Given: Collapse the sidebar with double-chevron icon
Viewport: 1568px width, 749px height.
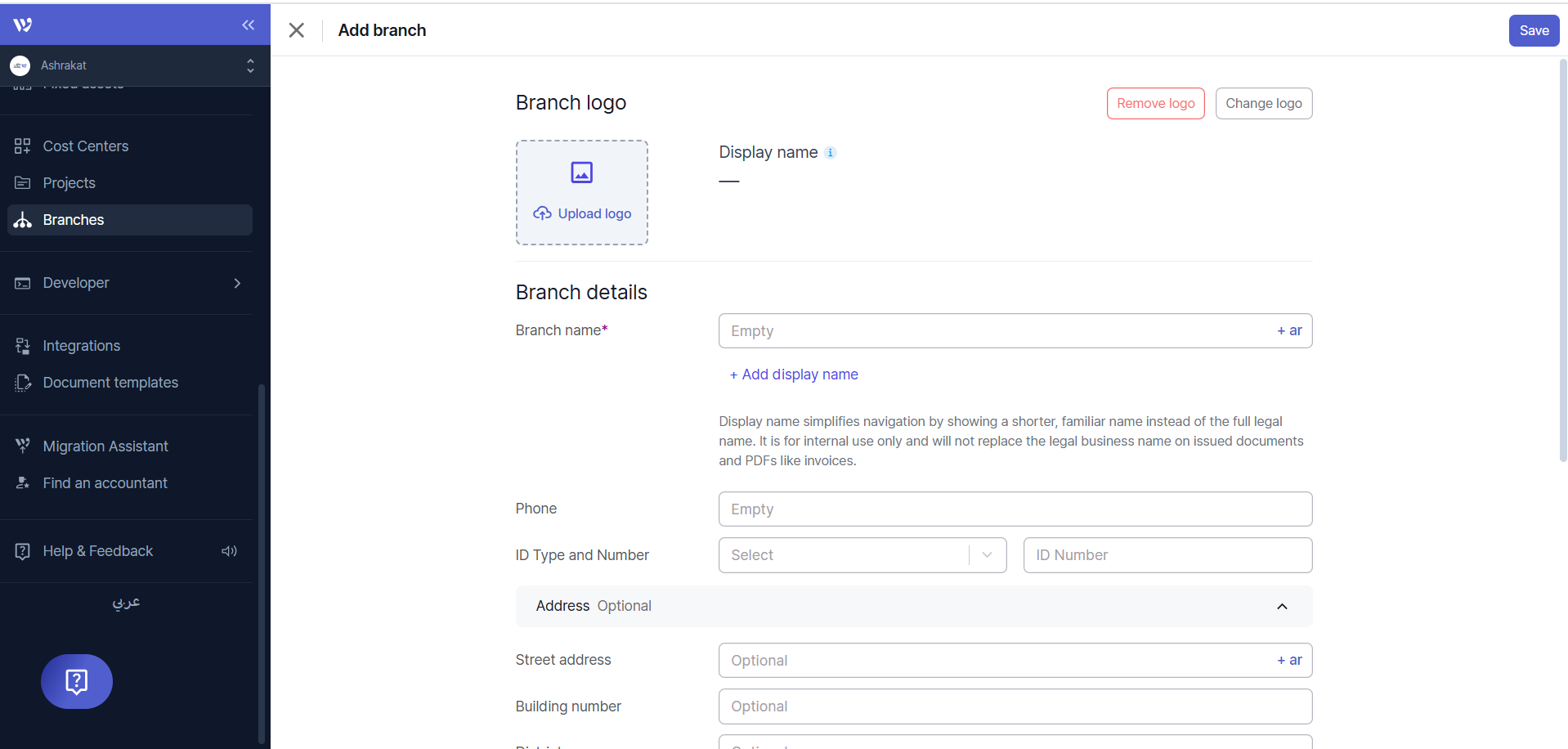Looking at the screenshot, I should coord(248,25).
